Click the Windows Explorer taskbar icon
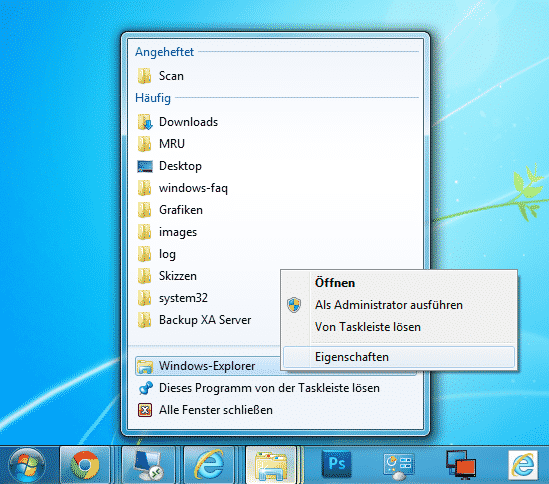 click(x=271, y=465)
